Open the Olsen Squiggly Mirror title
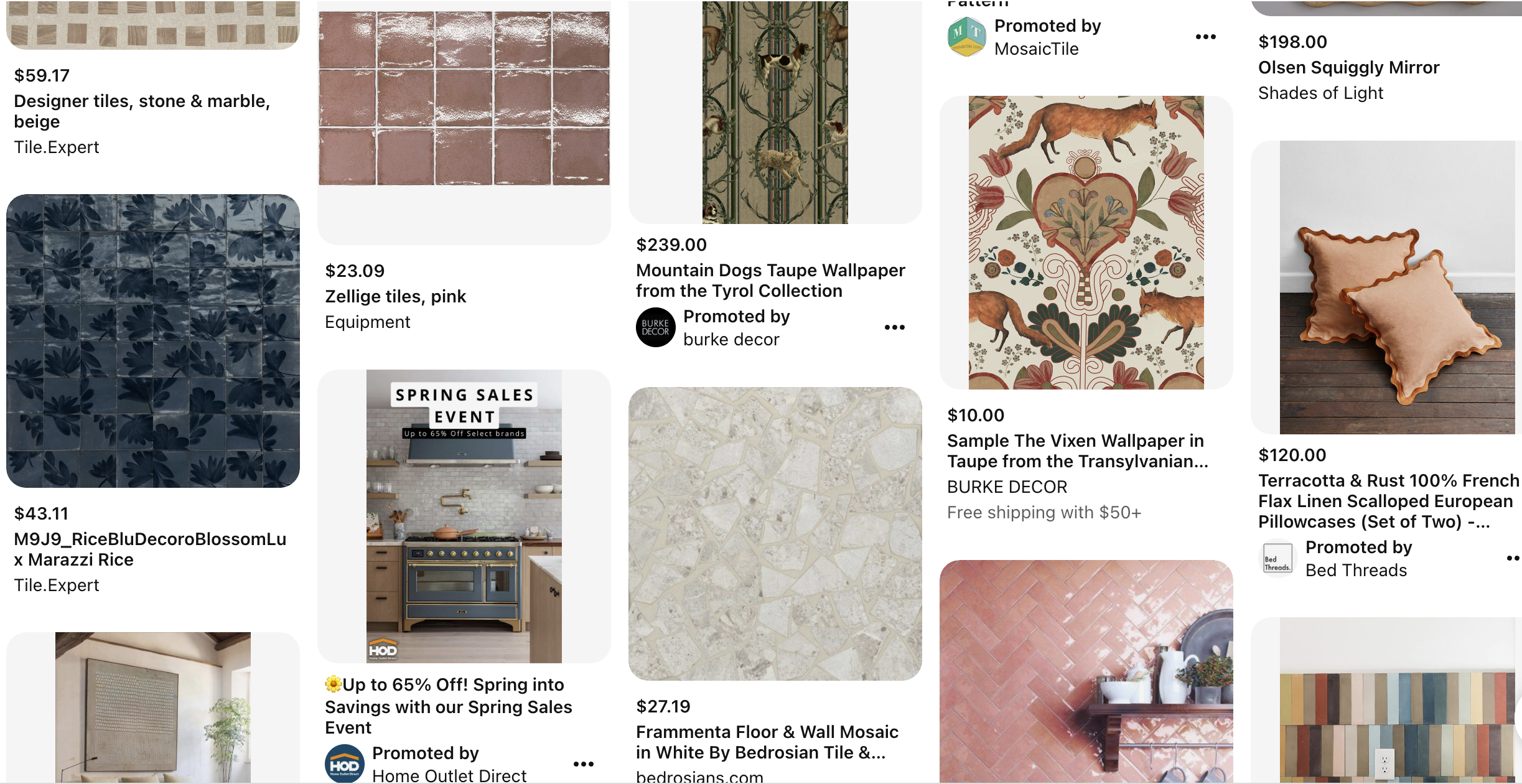This screenshot has height=784, width=1522. [x=1349, y=67]
